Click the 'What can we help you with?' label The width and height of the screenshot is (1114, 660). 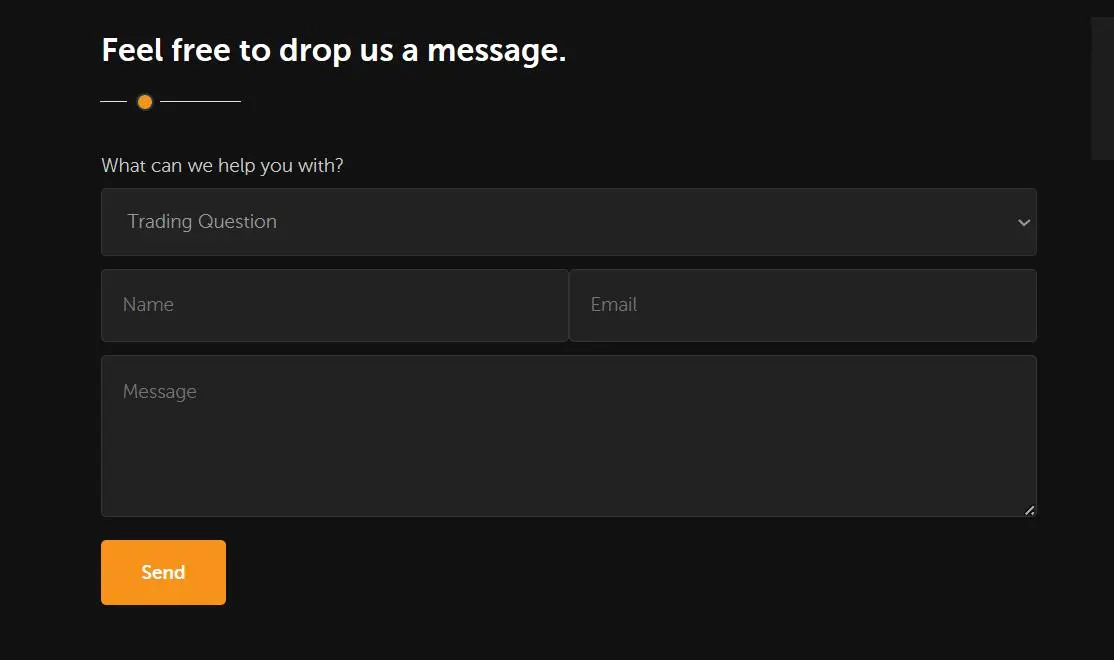point(222,166)
